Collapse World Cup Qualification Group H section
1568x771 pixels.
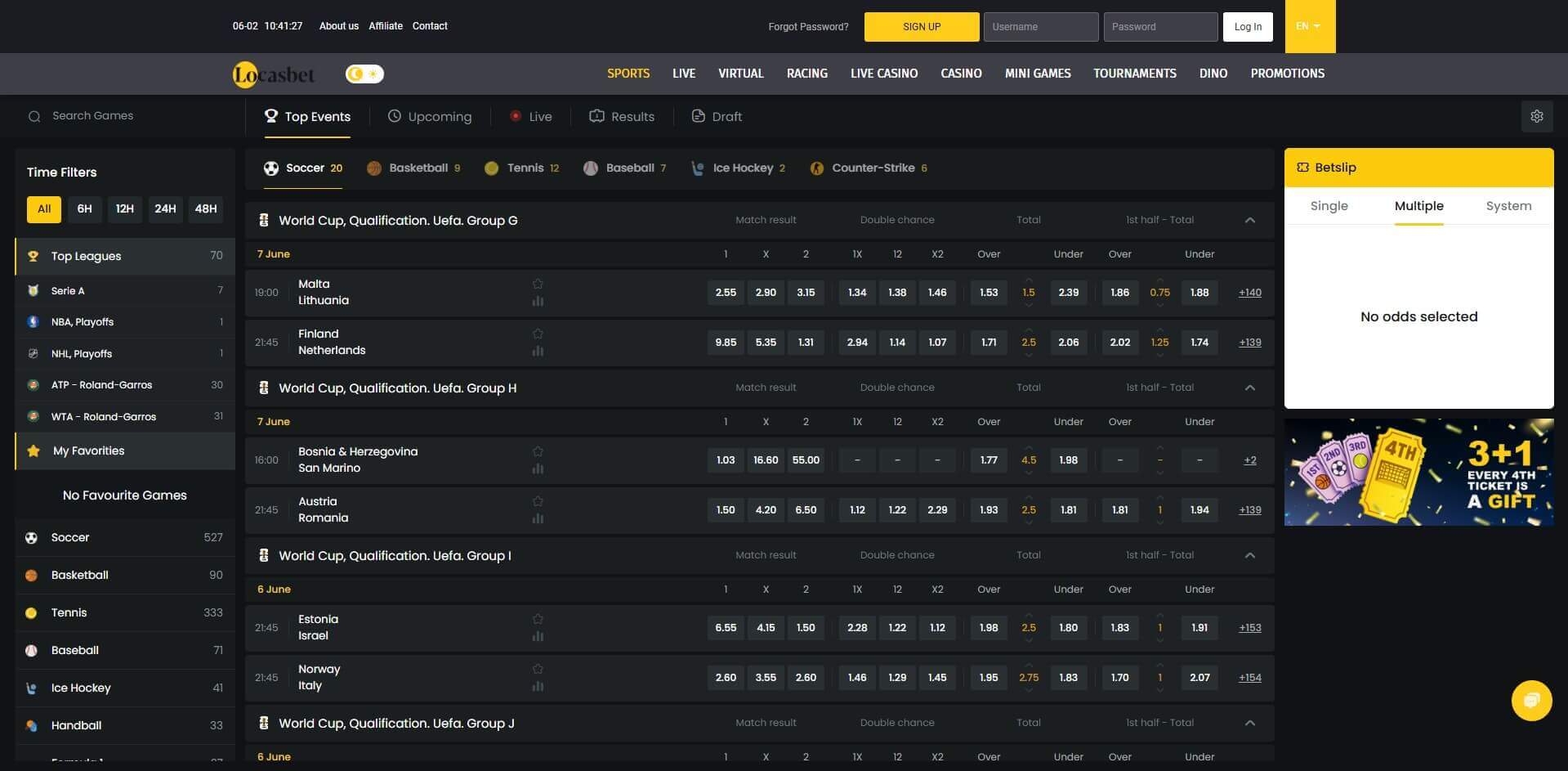[x=1249, y=388]
